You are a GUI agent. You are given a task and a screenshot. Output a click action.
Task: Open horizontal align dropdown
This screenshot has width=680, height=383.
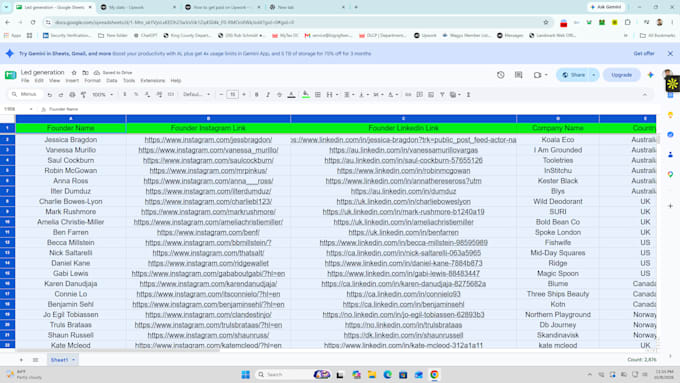(349, 95)
